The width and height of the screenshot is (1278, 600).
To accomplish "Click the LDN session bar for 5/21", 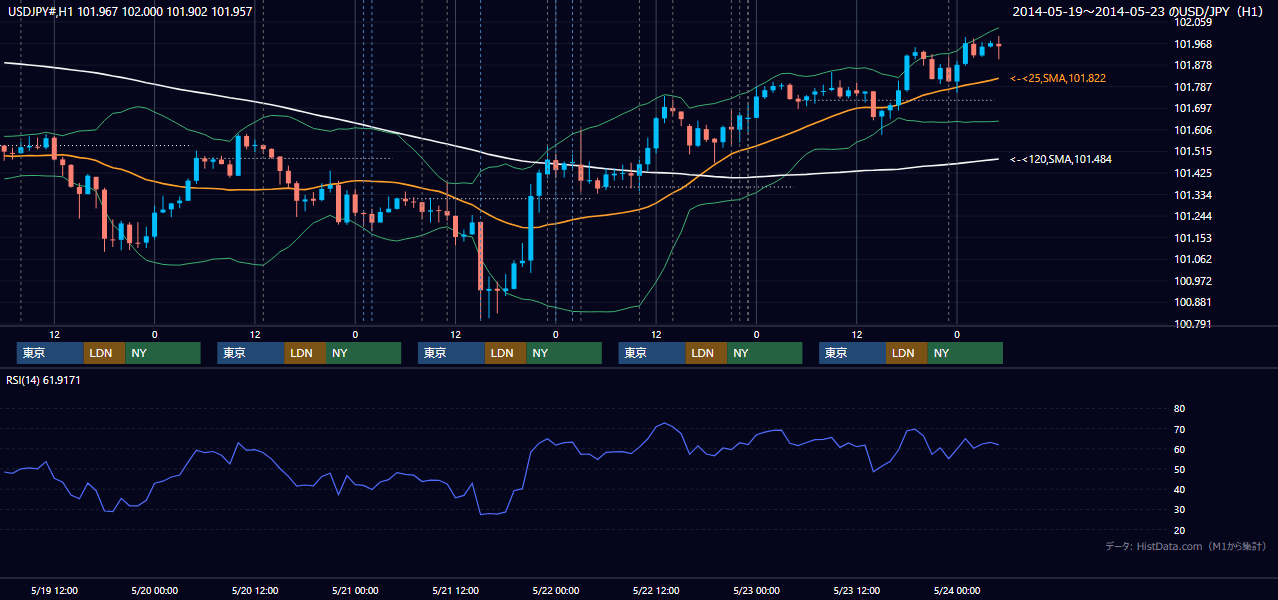I will click(x=505, y=353).
